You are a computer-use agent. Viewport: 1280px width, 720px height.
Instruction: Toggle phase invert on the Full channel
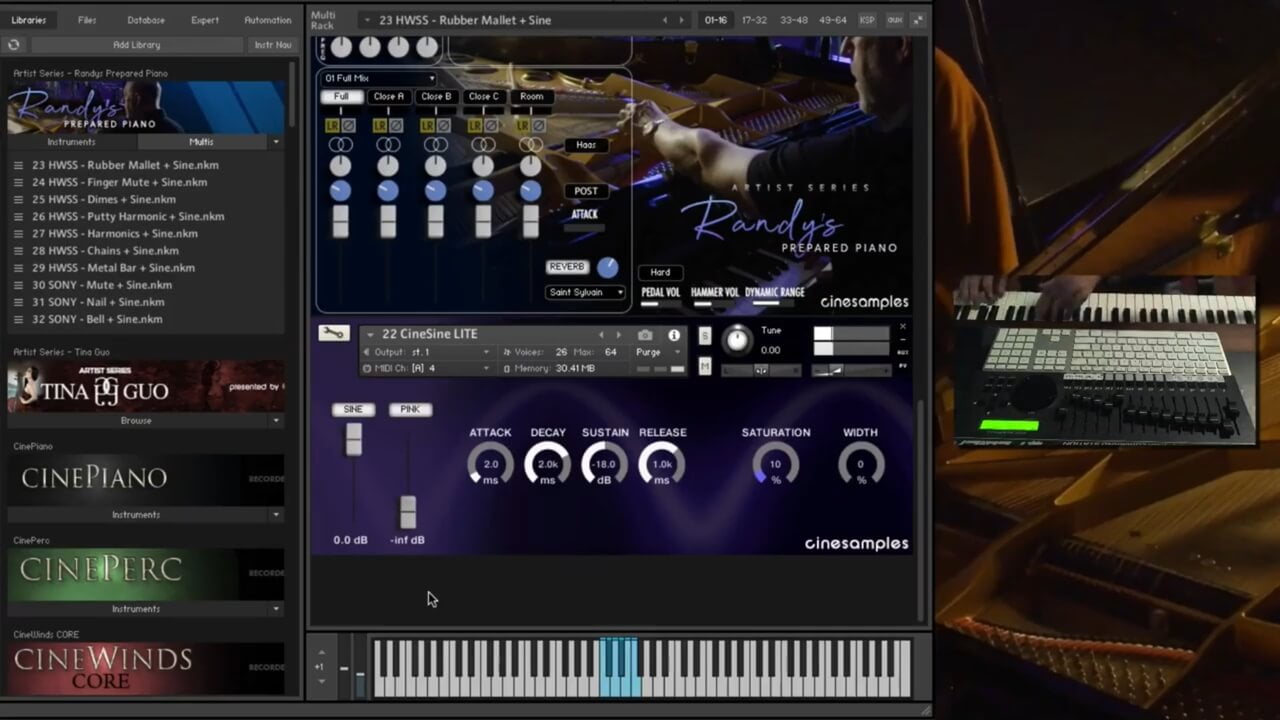349,126
